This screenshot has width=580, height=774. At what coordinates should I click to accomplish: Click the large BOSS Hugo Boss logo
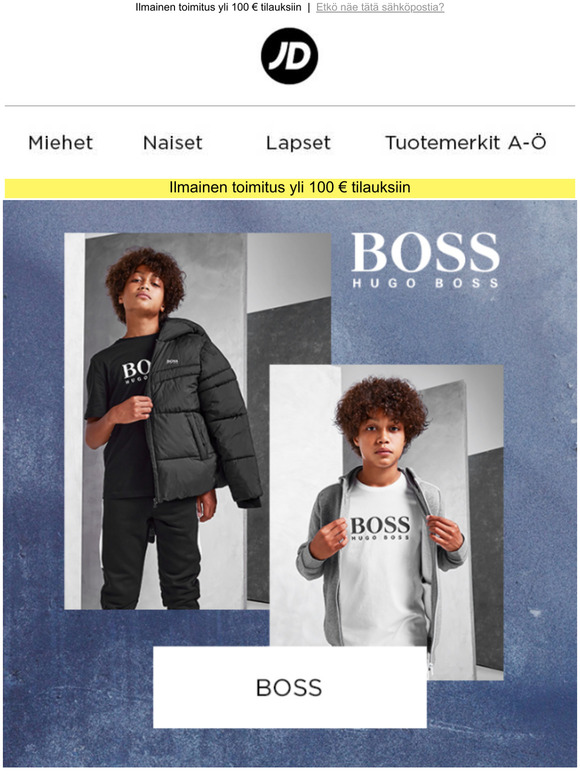pos(425,260)
